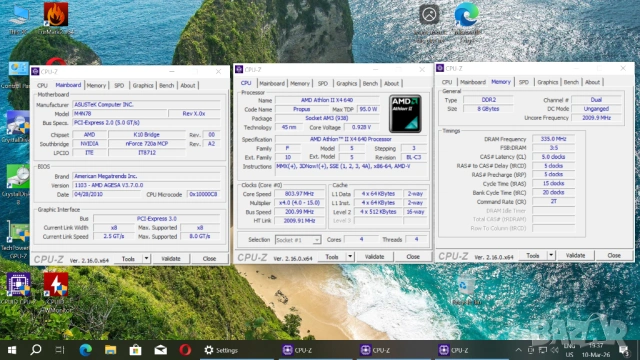640x360 pixels.
Task: Open volume control in system tray
Action: (554, 350)
